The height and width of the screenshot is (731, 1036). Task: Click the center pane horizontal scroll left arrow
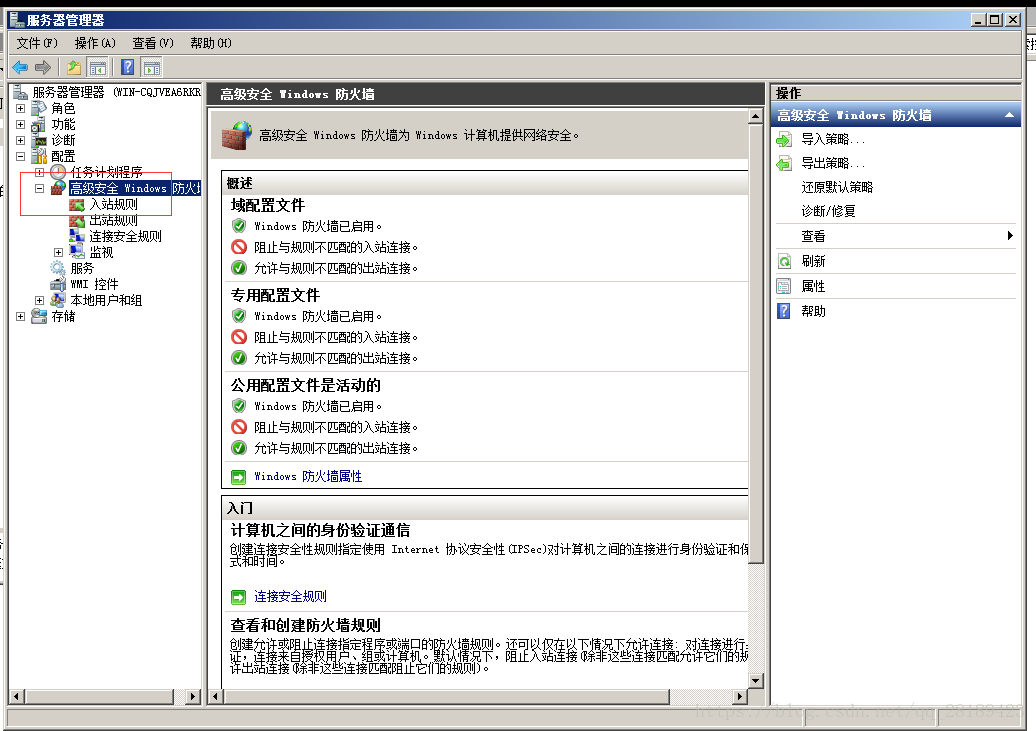tap(215, 696)
